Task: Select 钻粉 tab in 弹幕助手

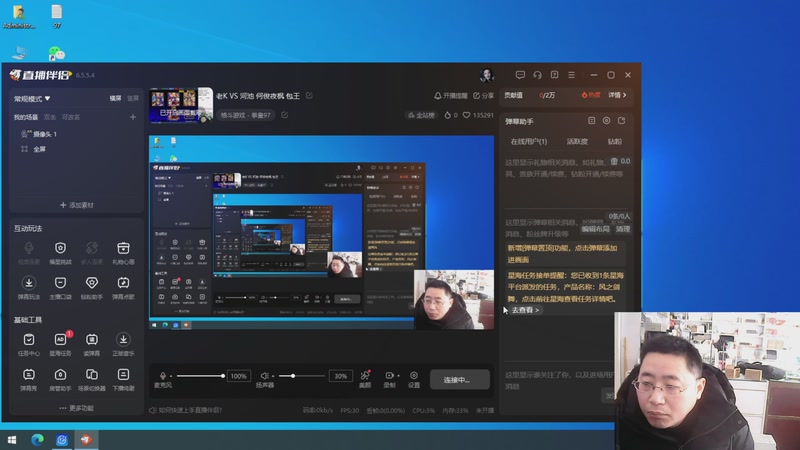Action: pos(615,141)
